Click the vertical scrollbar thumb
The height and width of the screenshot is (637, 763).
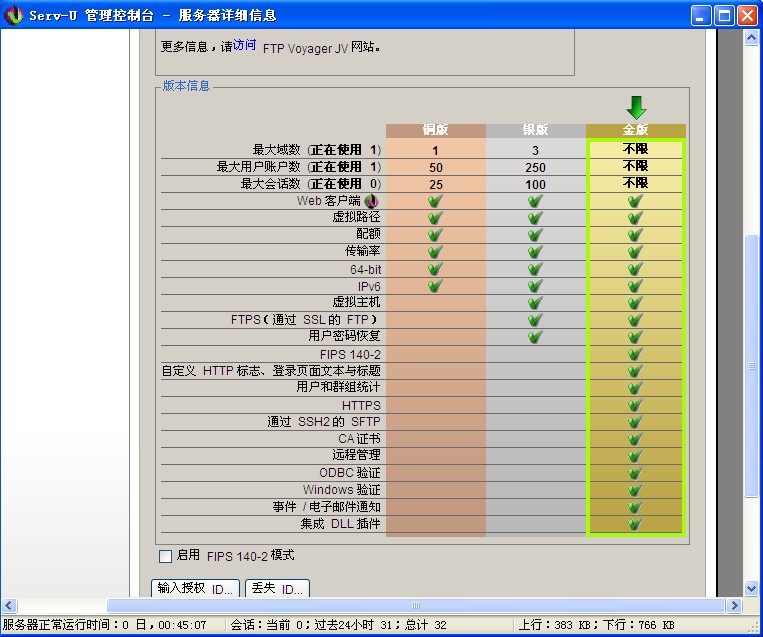tap(751, 366)
